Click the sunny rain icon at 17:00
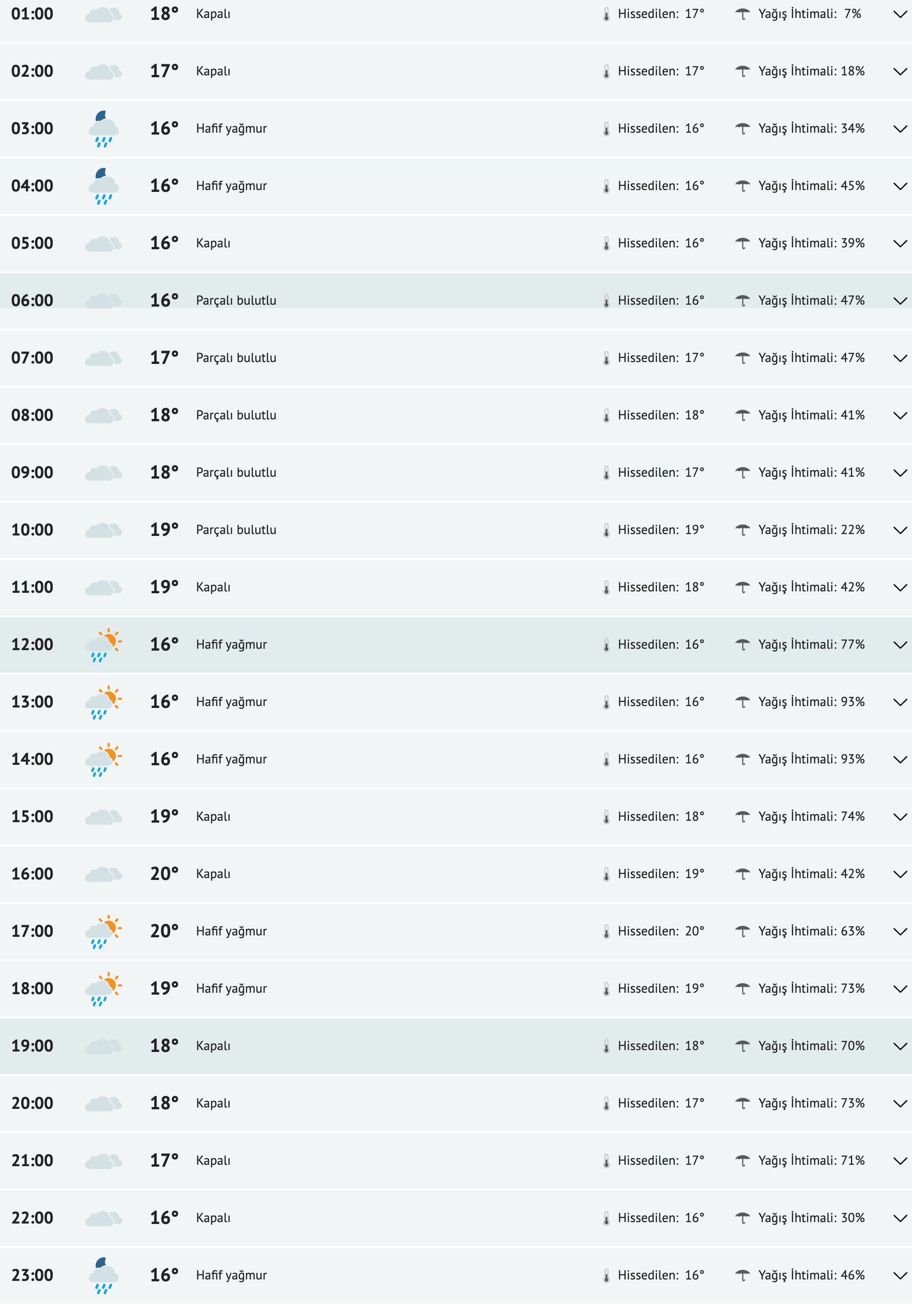The height and width of the screenshot is (1316, 912). 104,932
